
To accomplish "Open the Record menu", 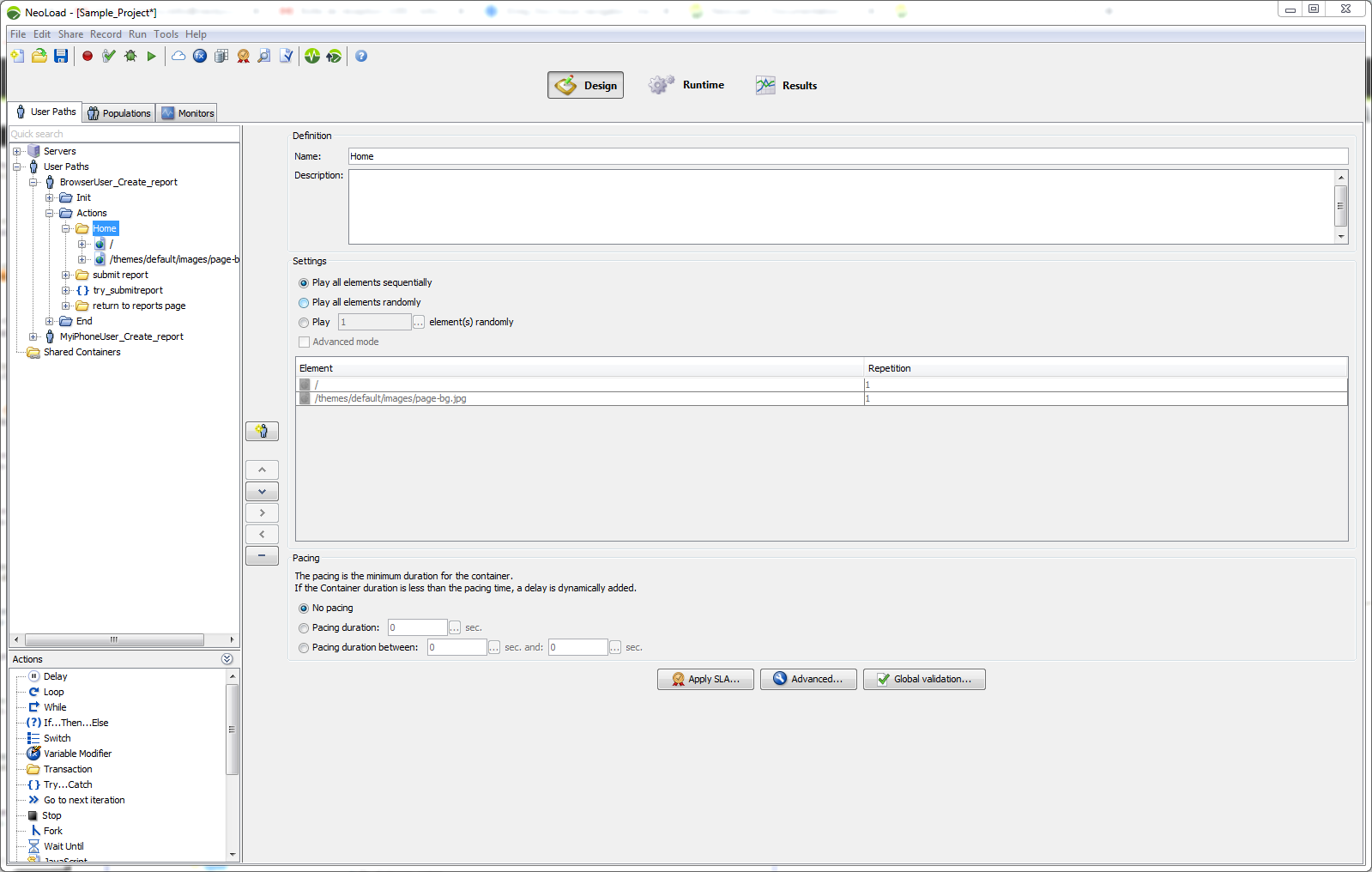I will point(106,34).
